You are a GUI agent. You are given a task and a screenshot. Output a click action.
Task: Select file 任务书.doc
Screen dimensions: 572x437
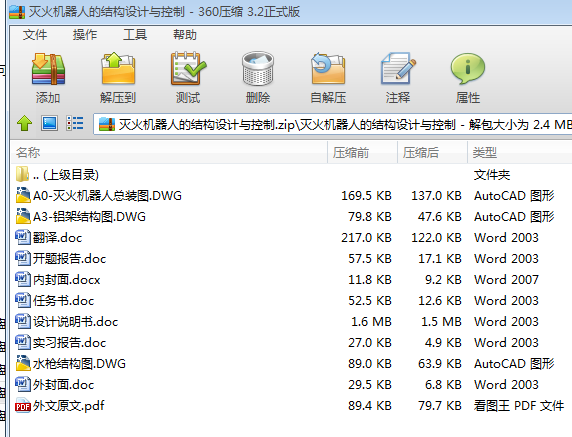[291, 301]
